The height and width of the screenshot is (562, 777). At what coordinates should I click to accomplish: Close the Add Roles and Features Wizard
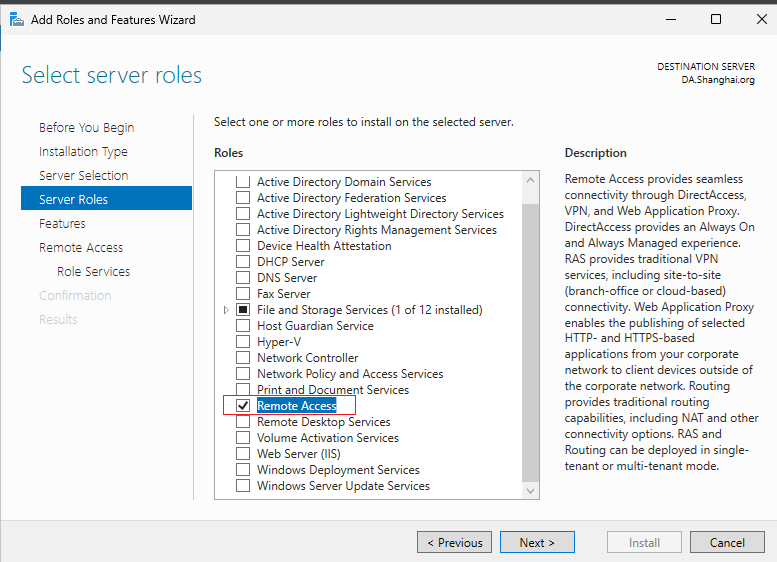[x=762, y=19]
